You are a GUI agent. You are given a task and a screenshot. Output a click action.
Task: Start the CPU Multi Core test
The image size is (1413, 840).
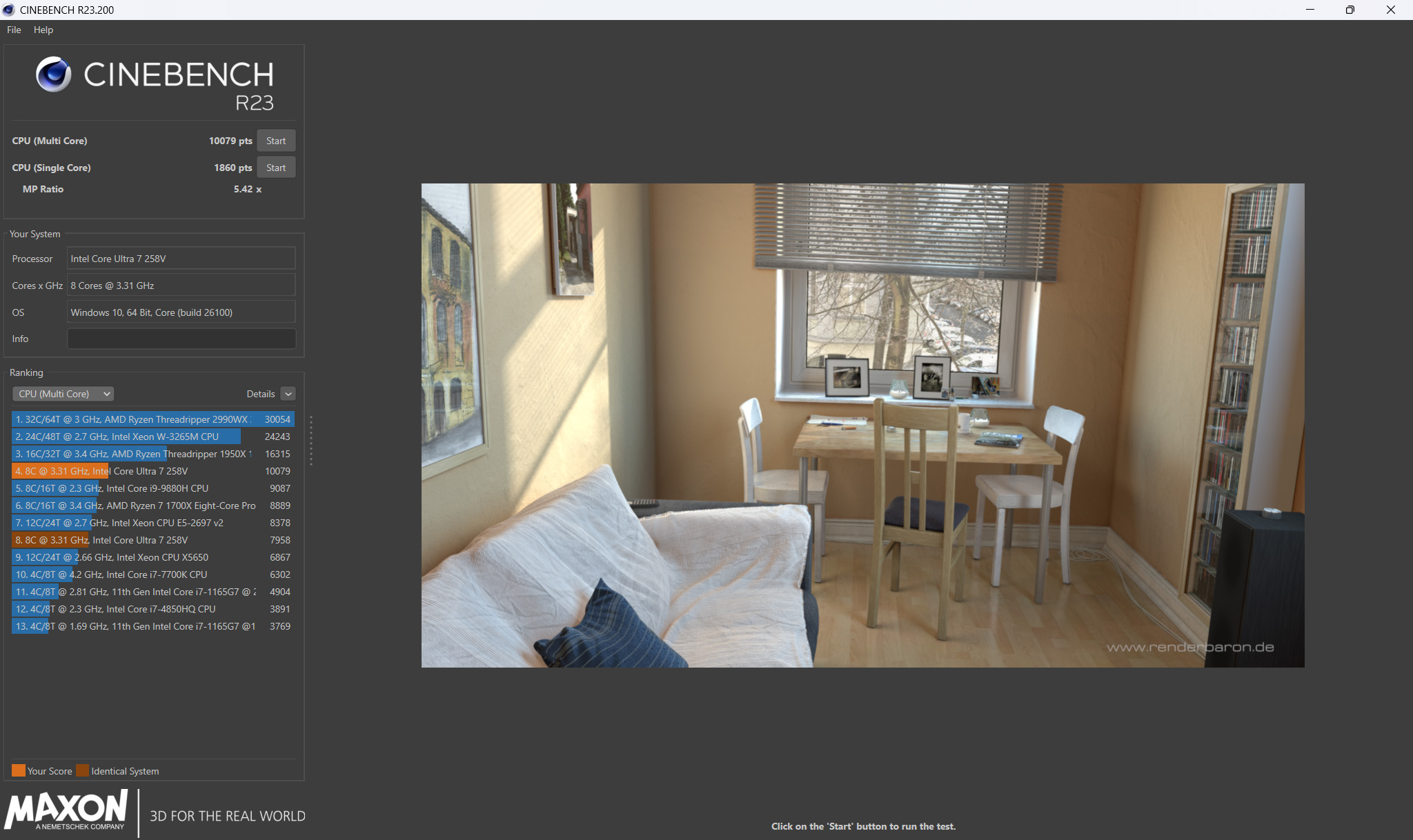(x=276, y=141)
